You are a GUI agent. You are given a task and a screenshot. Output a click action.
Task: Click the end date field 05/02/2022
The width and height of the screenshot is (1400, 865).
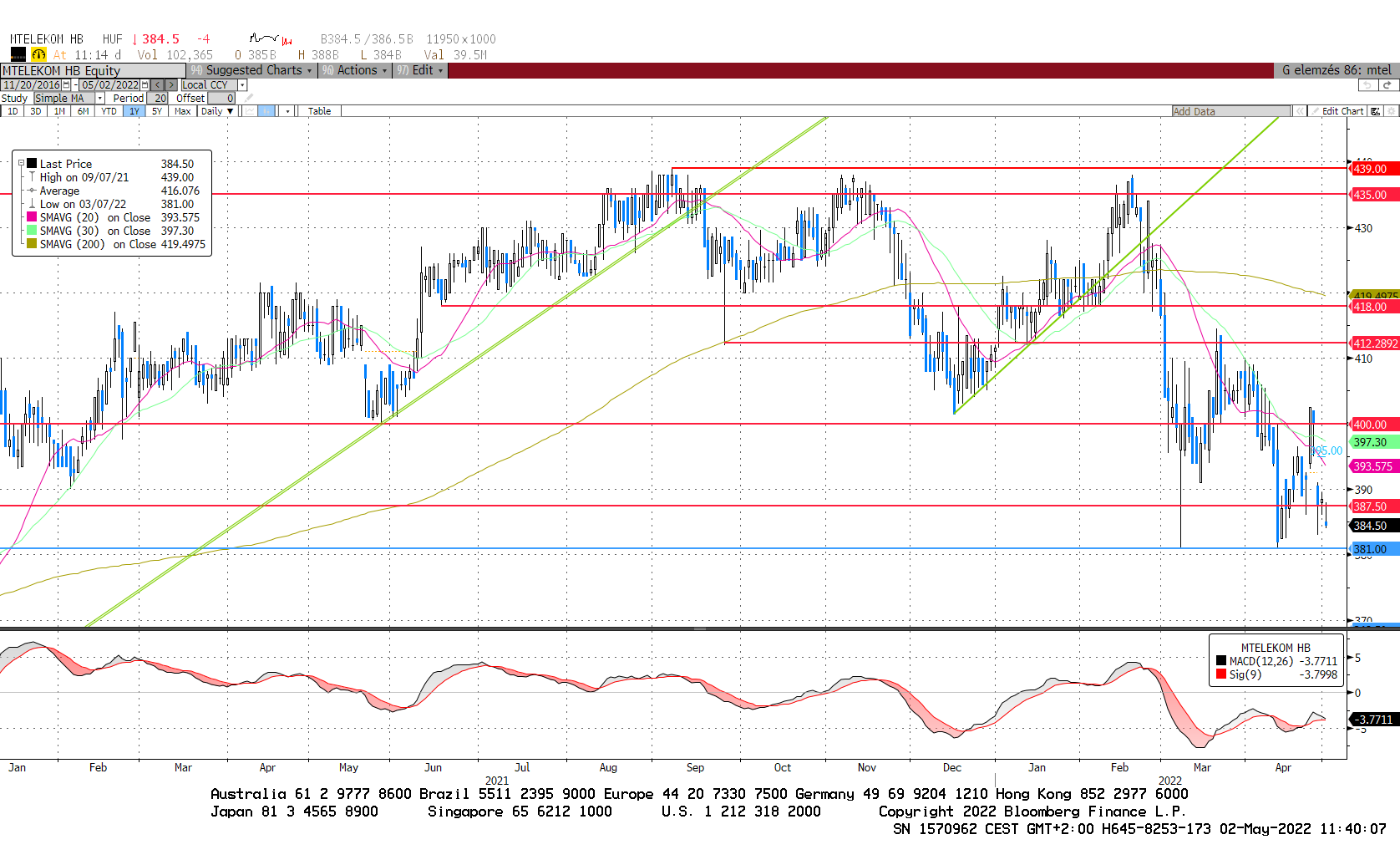tap(110, 85)
